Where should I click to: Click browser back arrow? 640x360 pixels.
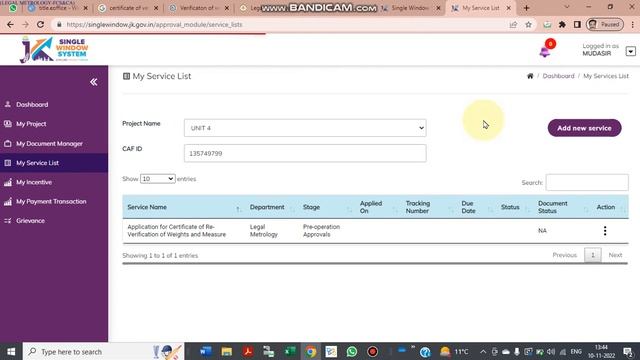coord(10,24)
